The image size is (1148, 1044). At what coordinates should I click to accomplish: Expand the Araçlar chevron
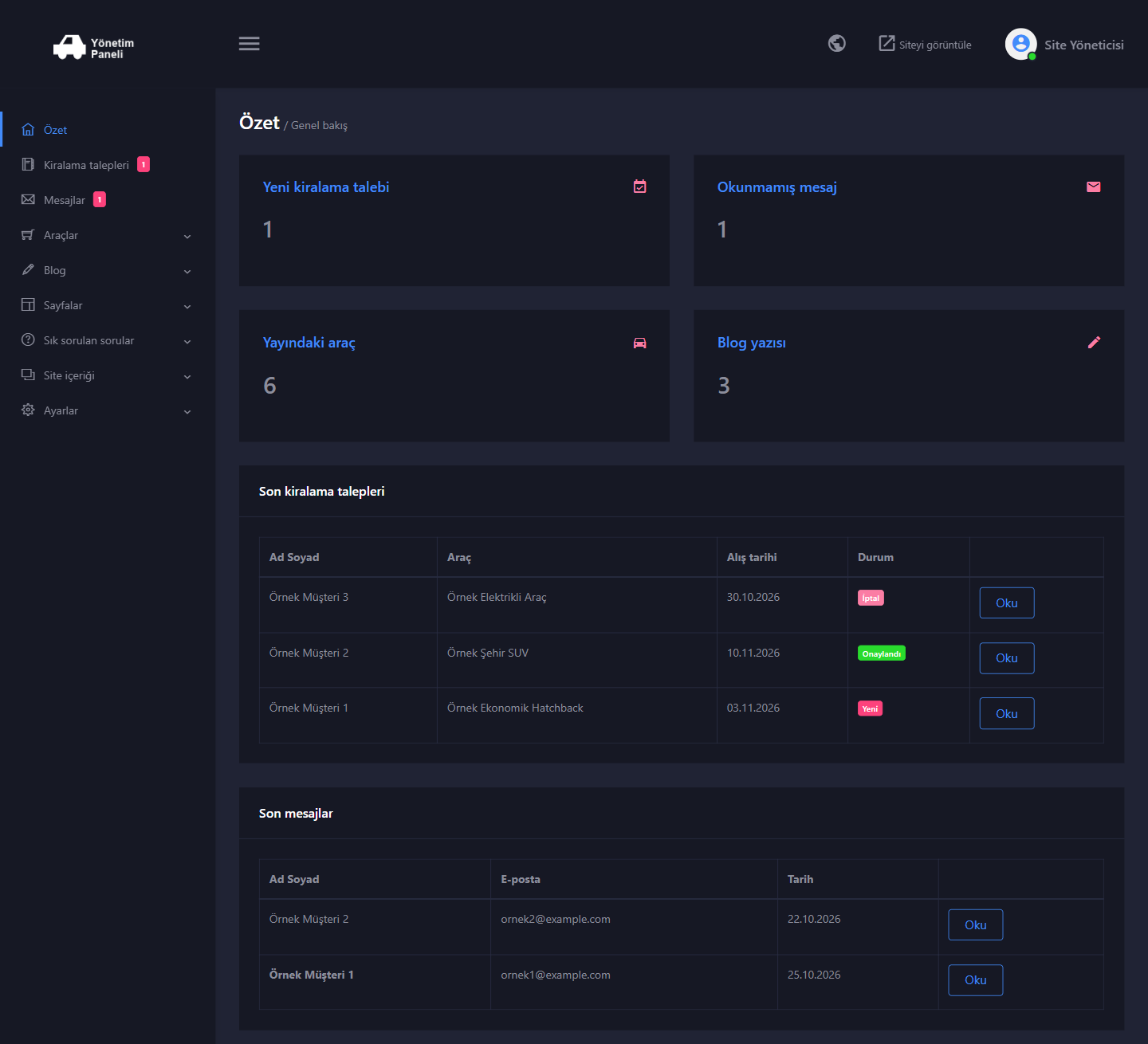click(x=187, y=236)
